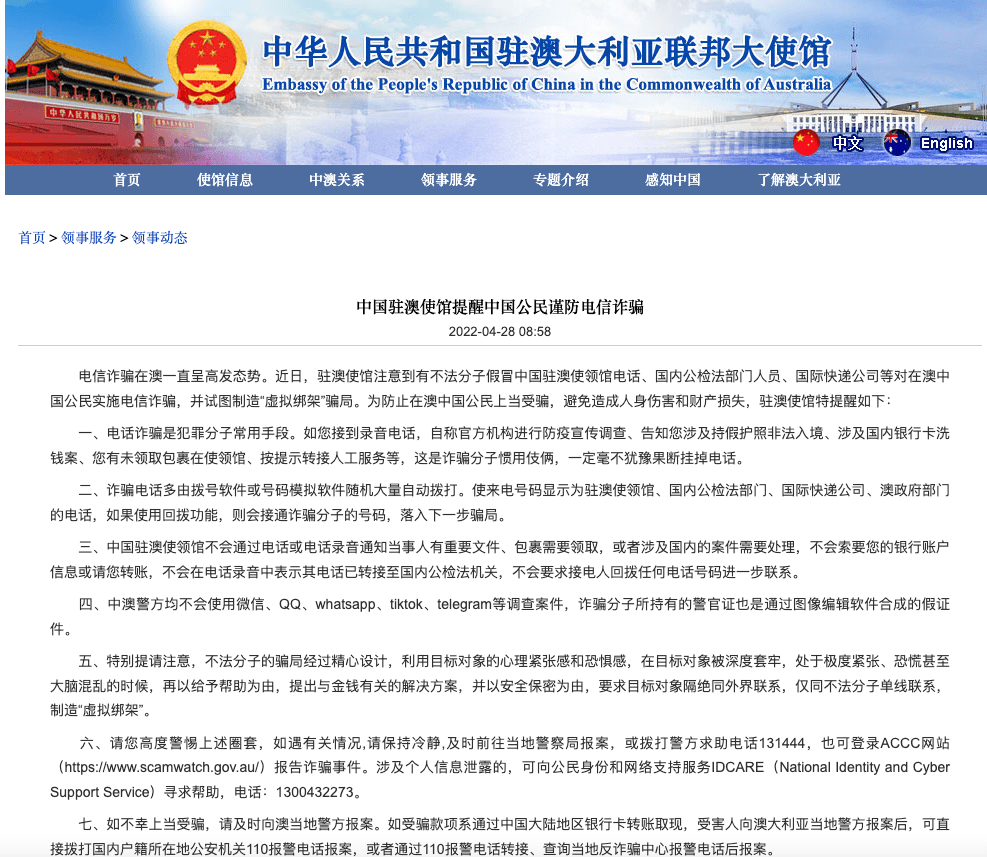The image size is (987, 857).
Task: Go to 首页 in the breadcrumb
Action: click(x=32, y=238)
